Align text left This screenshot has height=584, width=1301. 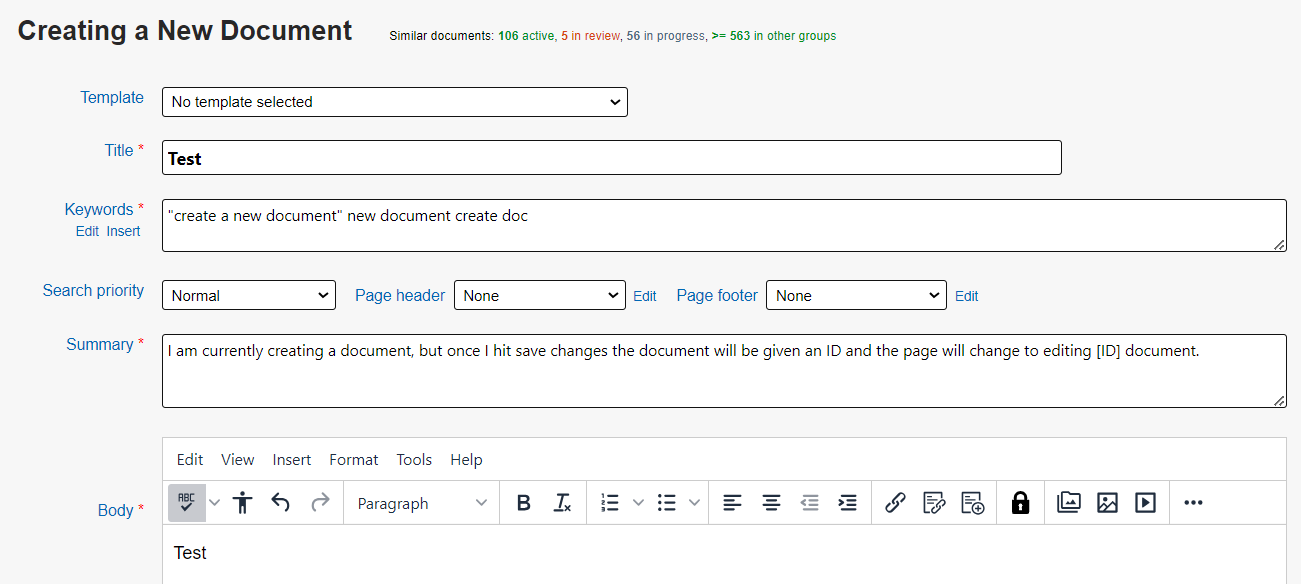pos(733,503)
